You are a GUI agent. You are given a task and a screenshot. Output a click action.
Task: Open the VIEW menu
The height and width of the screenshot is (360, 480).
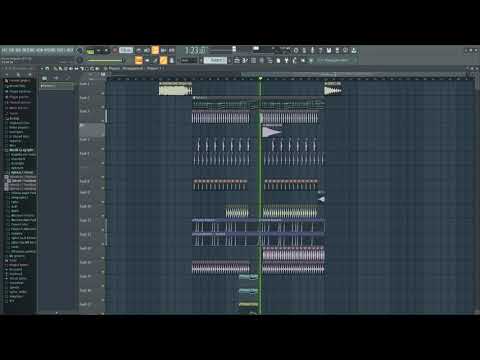(x=39, y=50)
